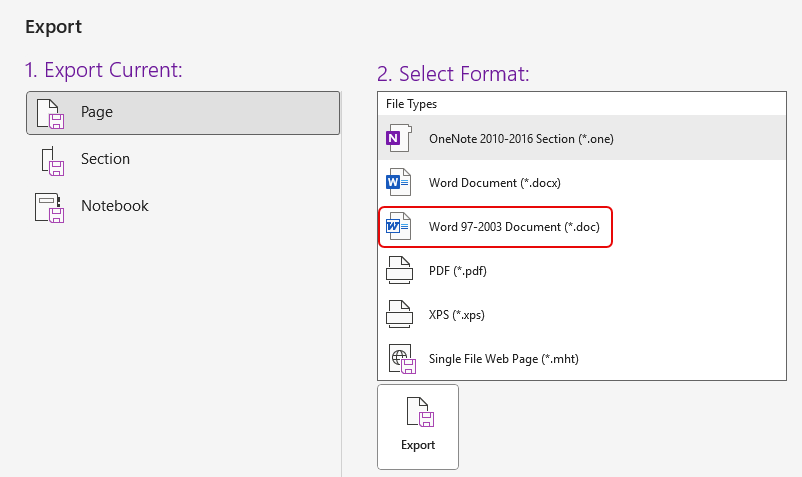Viewport: 802px width, 477px height.
Task: Click the PDF printer icon
Action: coord(399,270)
